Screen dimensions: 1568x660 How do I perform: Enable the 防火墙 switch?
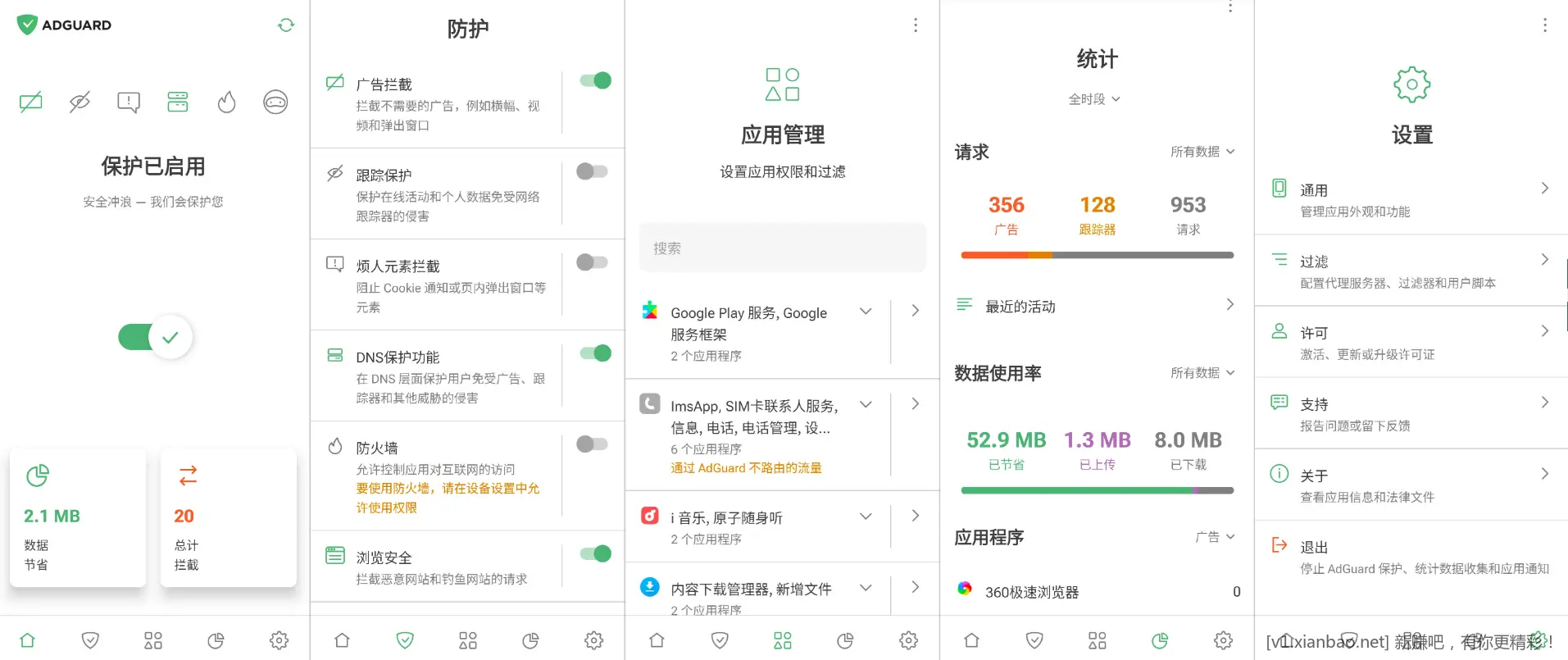[592, 444]
